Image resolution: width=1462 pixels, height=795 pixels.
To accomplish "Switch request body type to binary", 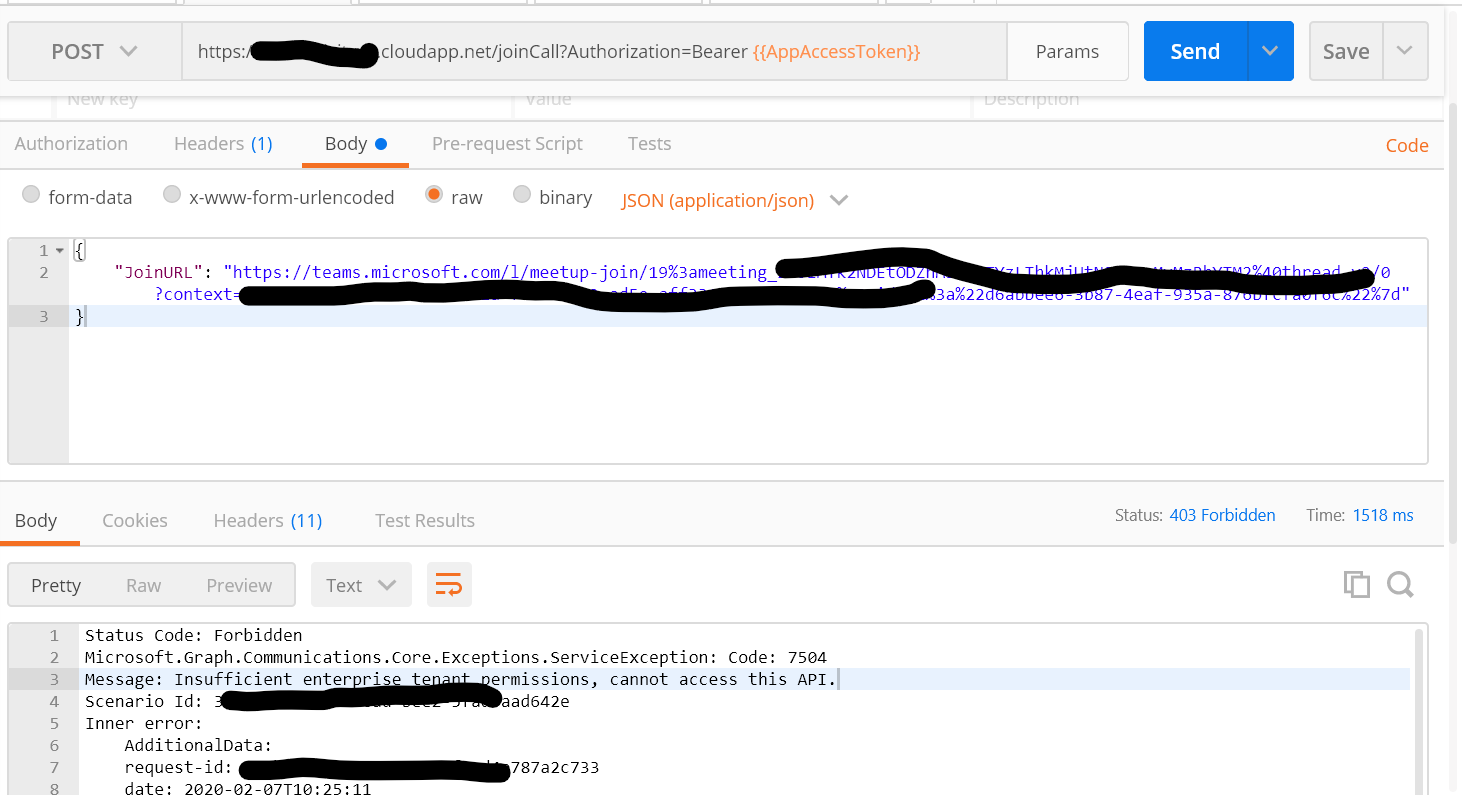I will pyautogui.click(x=522, y=196).
